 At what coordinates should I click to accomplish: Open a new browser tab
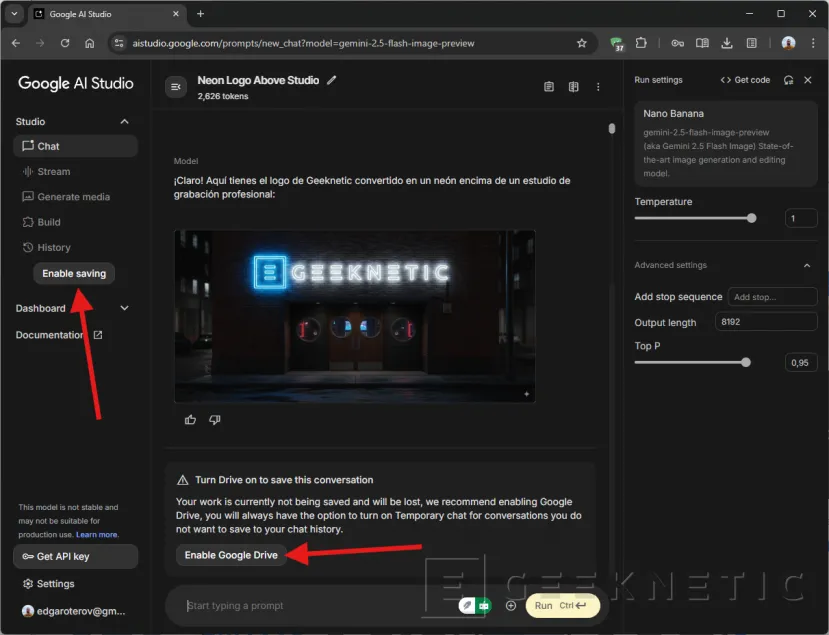(x=200, y=14)
